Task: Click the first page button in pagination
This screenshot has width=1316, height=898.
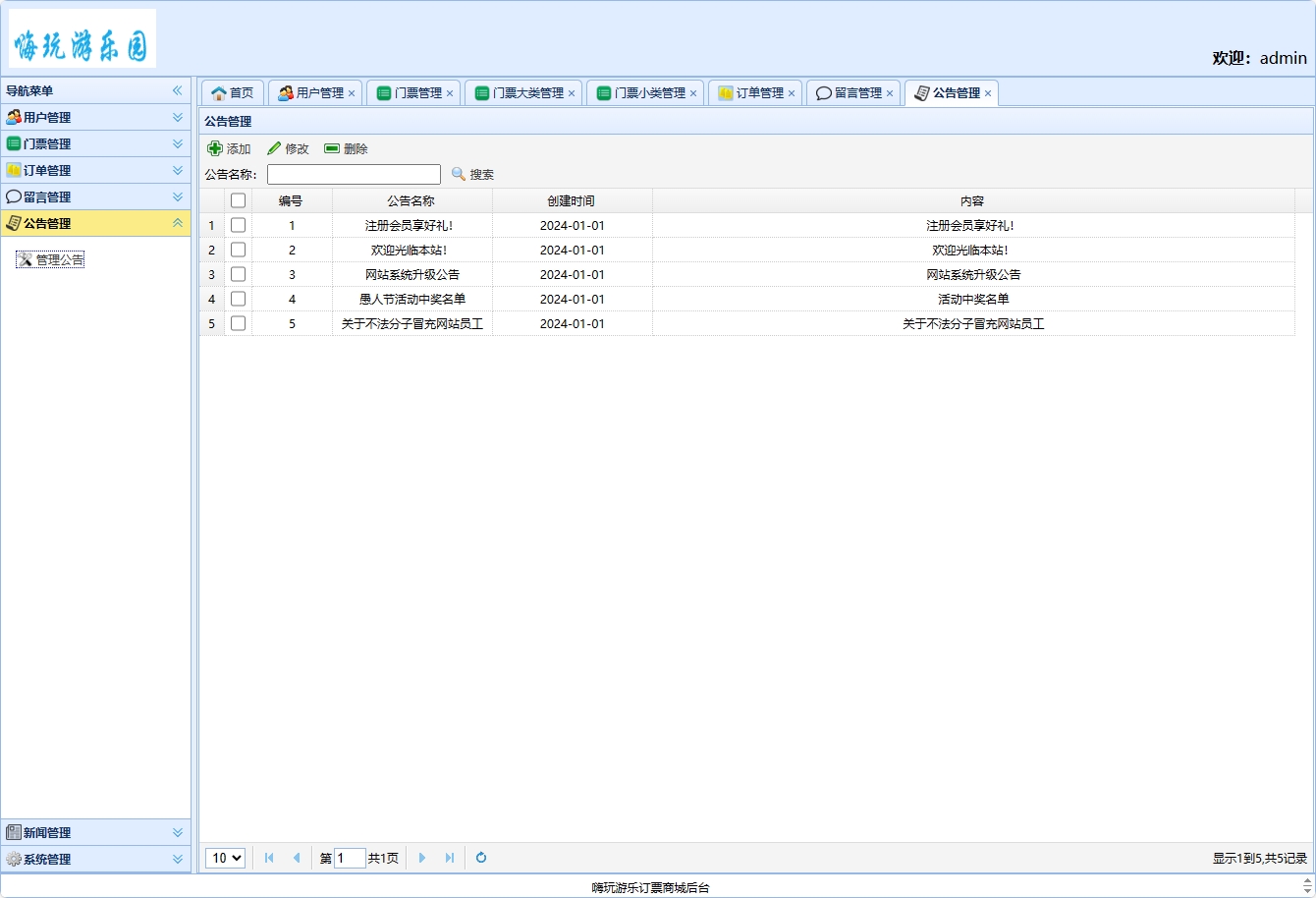Action: 269,858
